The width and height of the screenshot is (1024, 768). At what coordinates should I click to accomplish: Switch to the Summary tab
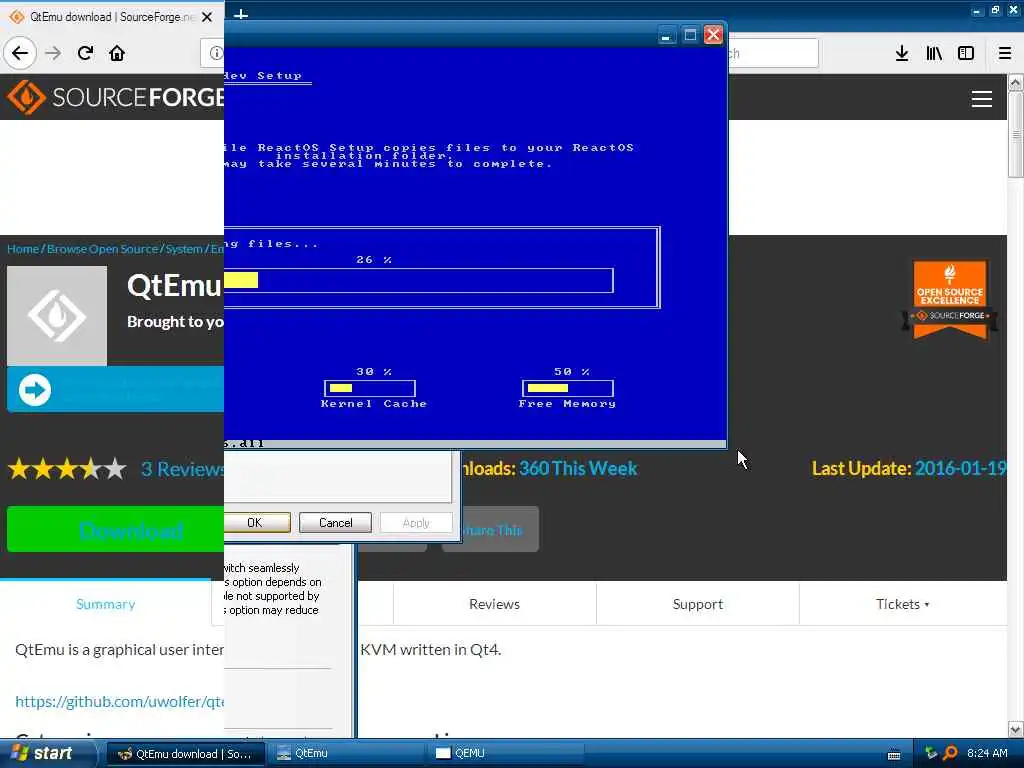(106, 604)
